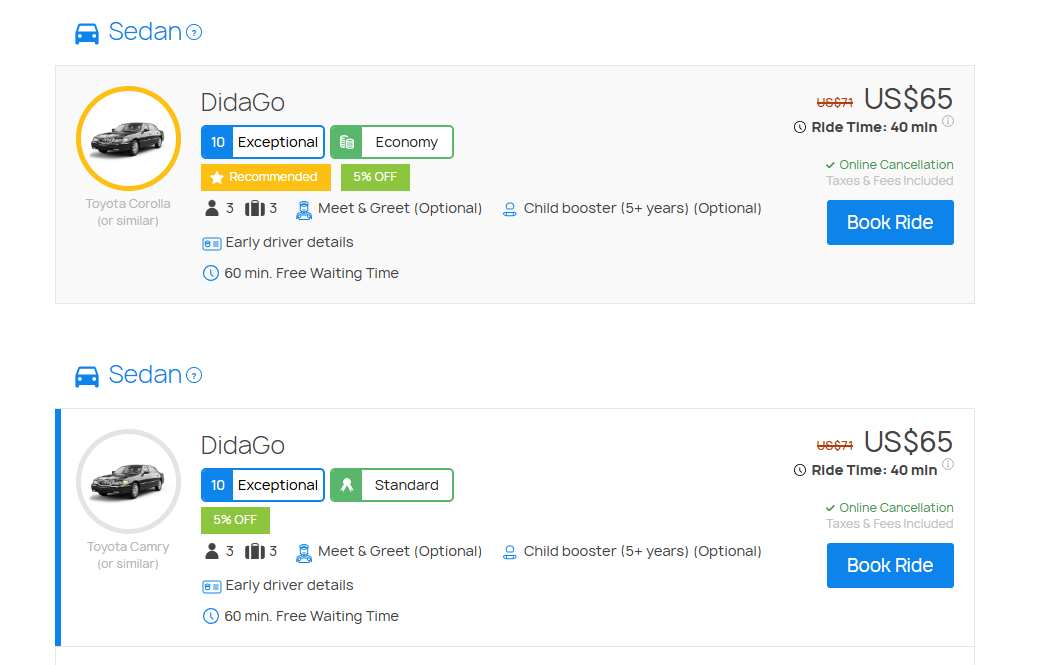Click the crossed-out US$71 price on Camry card

pos(835,446)
